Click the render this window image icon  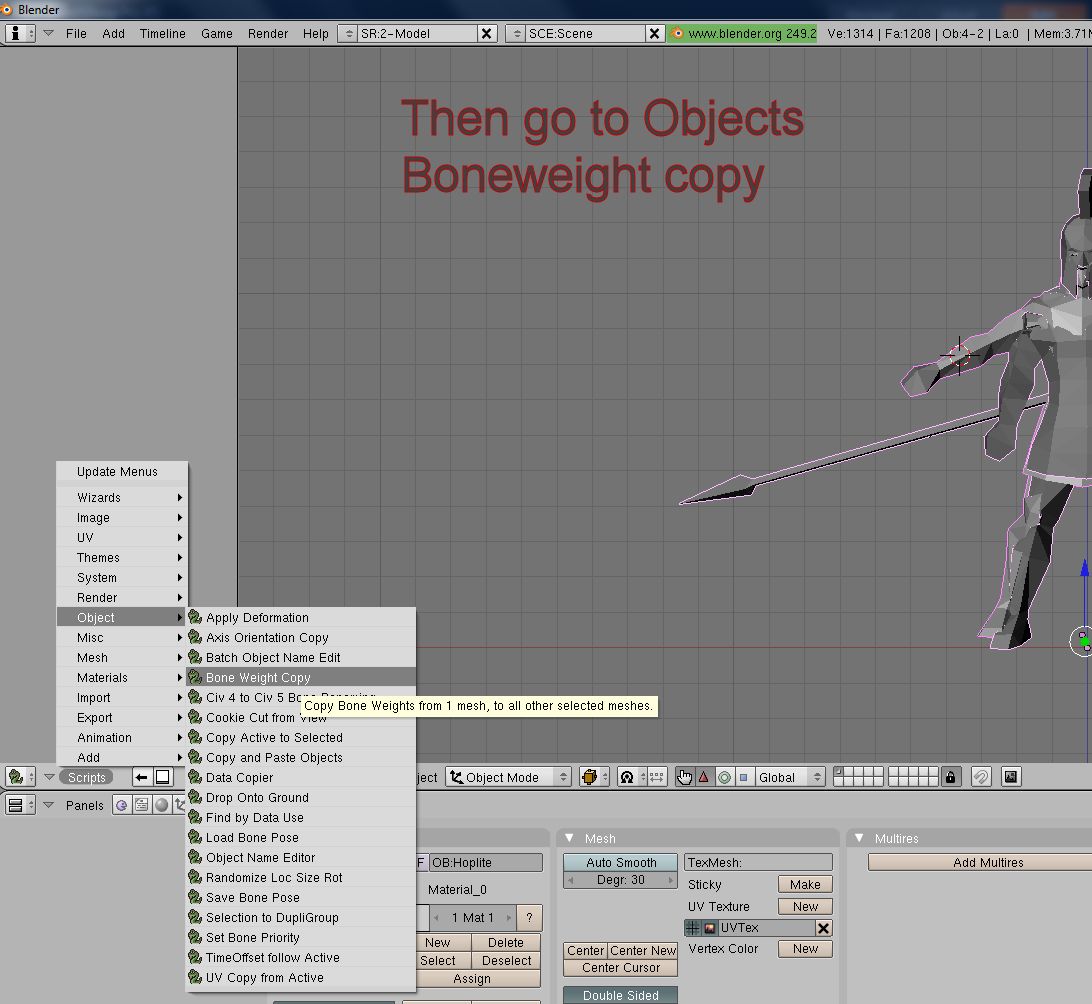pos(1011,777)
